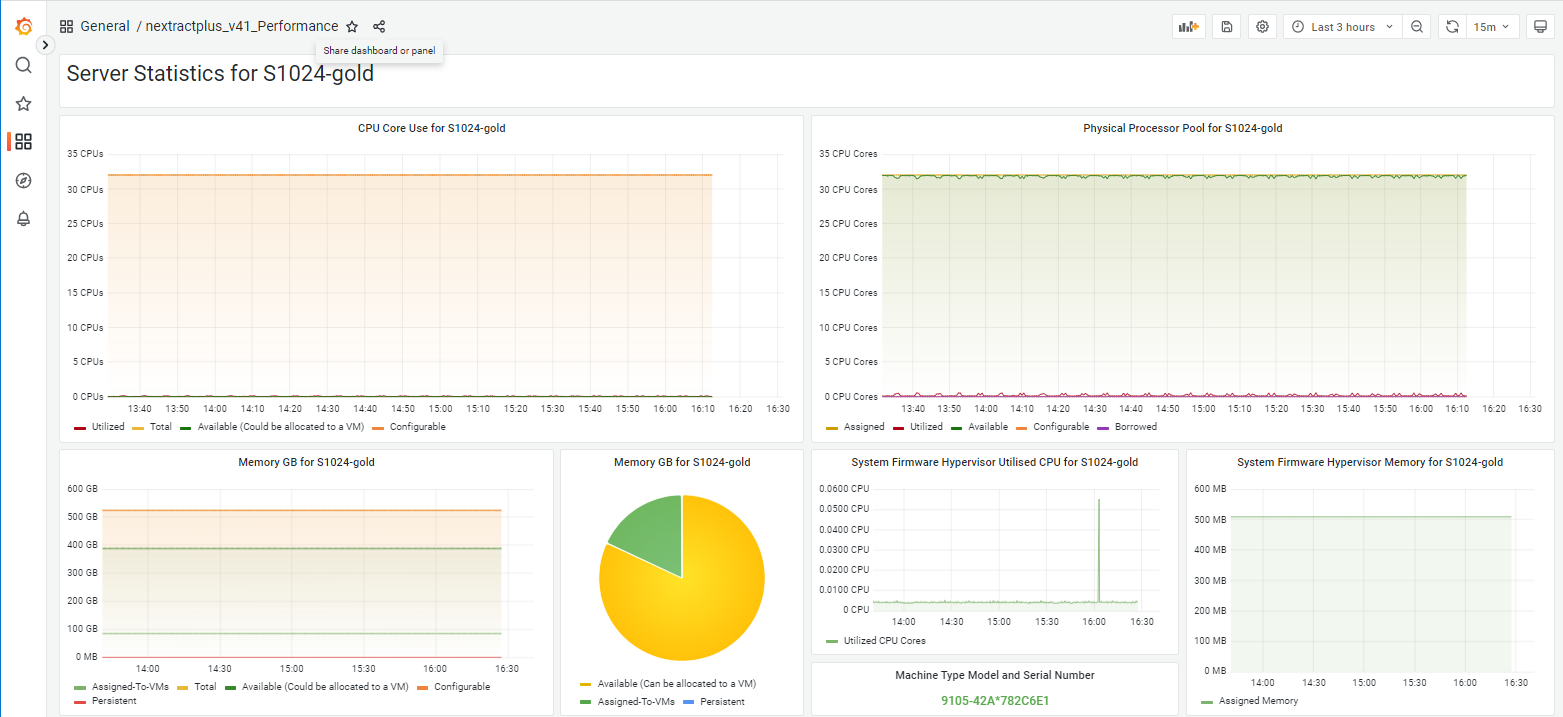Open Starred dashboards from the sidebar

pos(23,104)
